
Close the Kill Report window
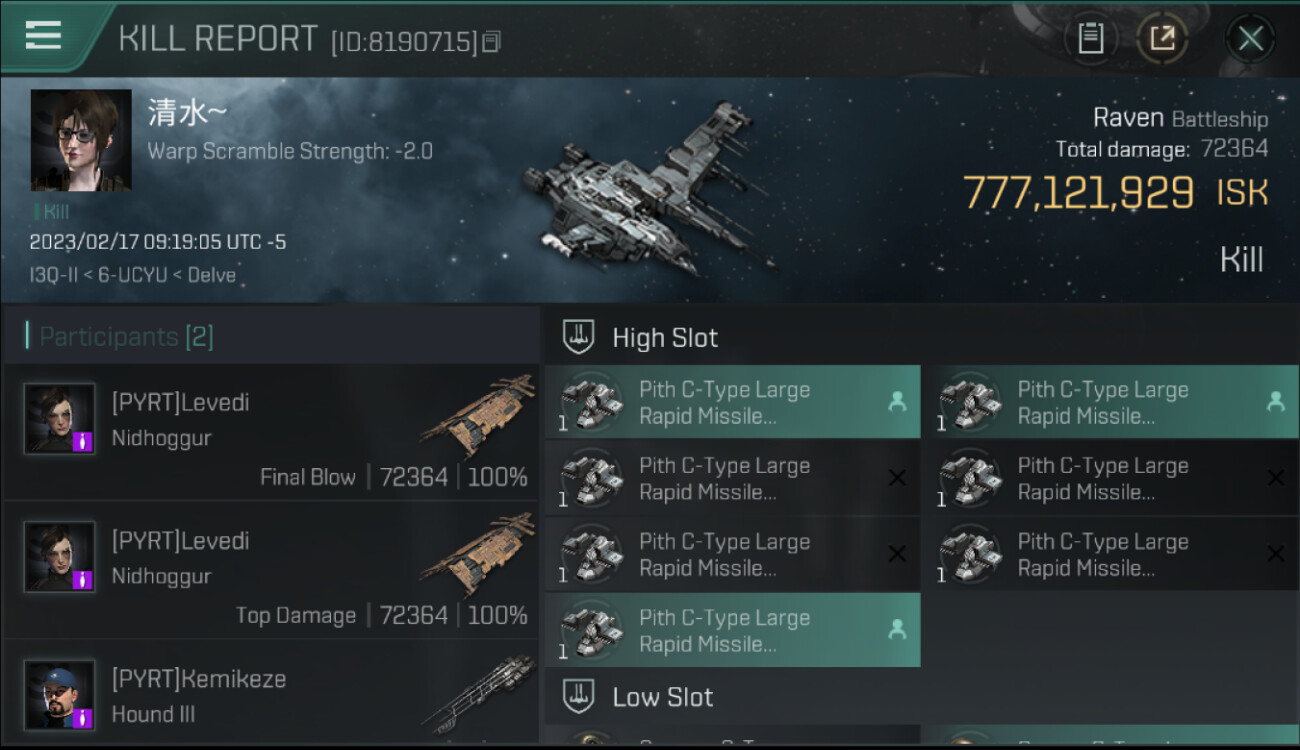tap(1250, 39)
